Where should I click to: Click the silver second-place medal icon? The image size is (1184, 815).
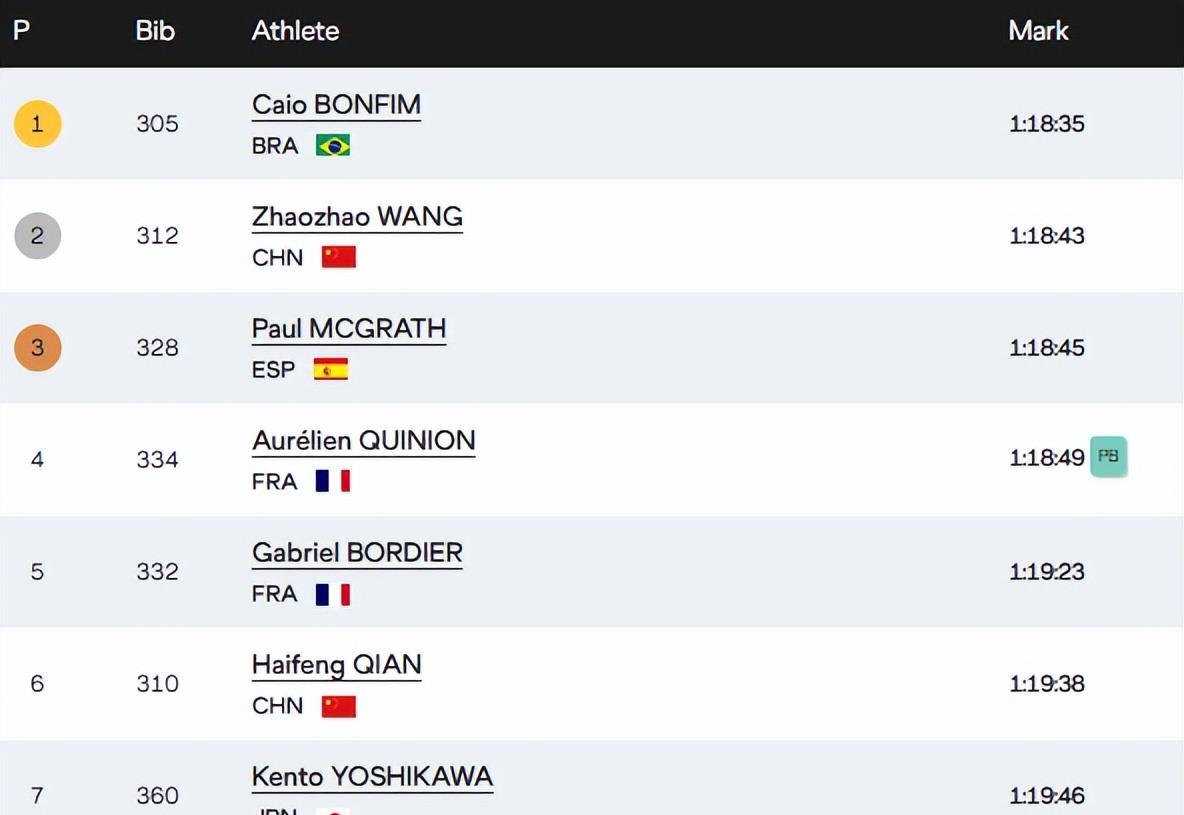coord(37,236)
